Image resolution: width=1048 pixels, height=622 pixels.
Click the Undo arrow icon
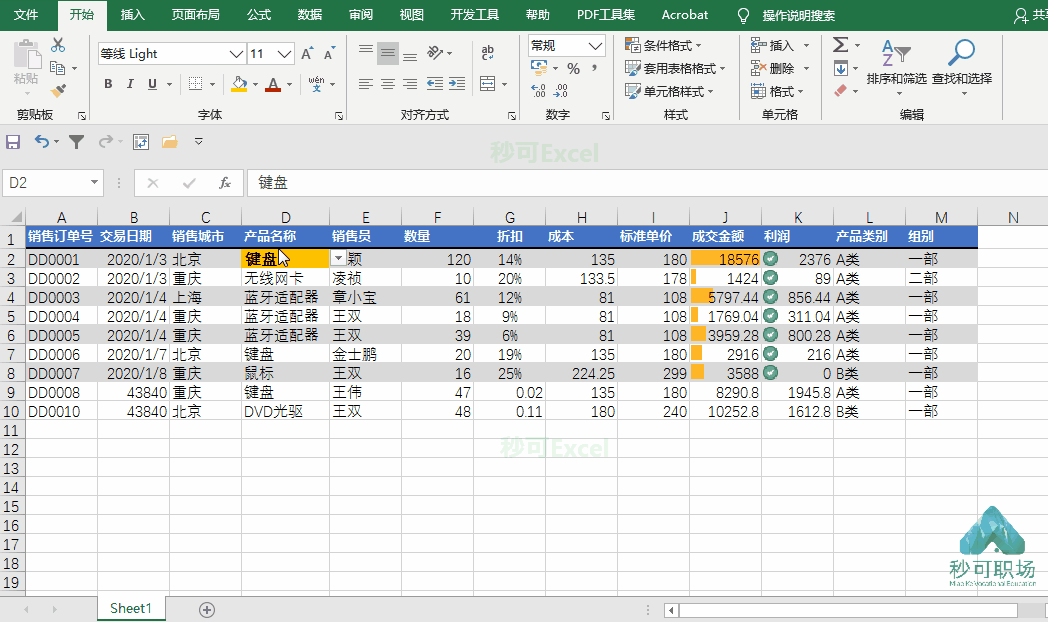pos(42,142)
